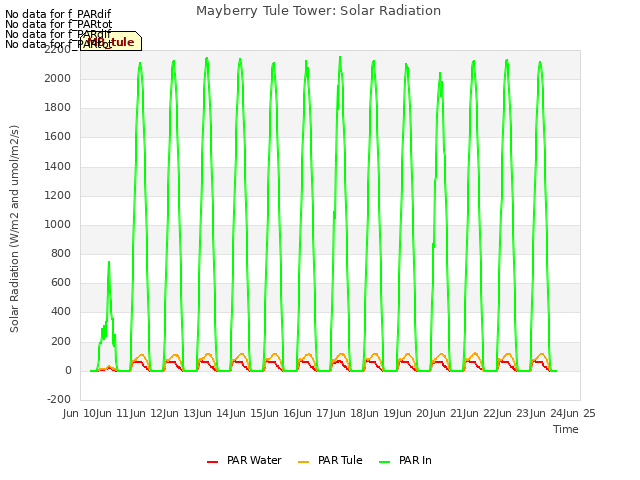Click the 1200 y-axis tick label
Screen dimensions: 640x480
[x=58, y=195]
